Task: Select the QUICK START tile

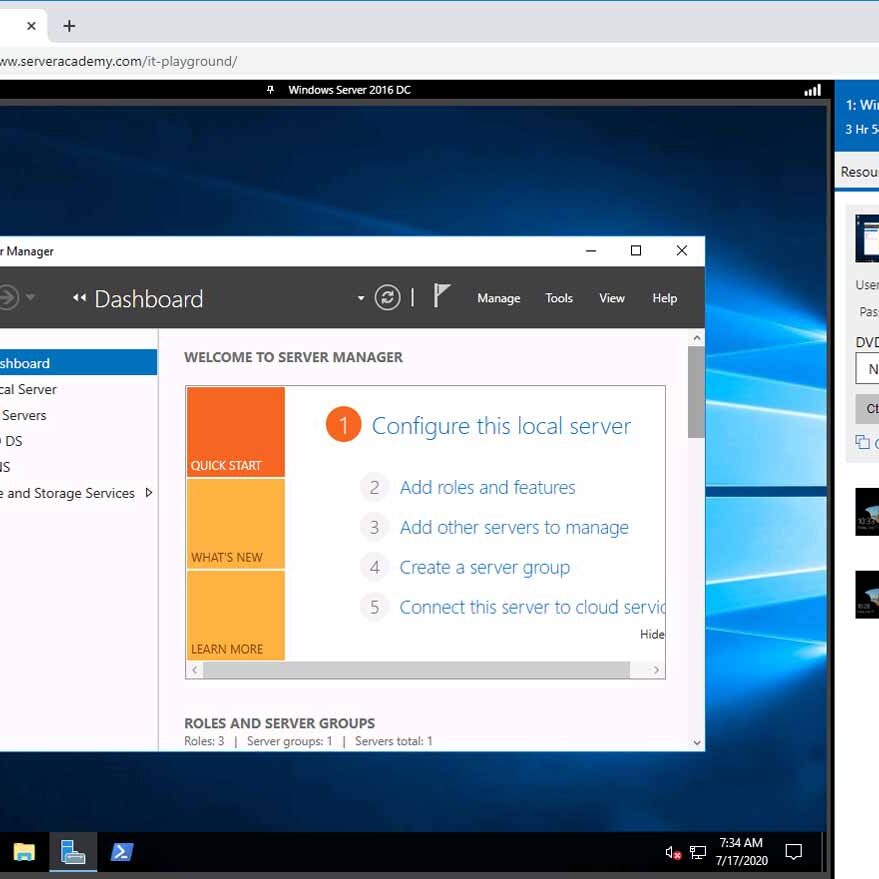Action: 236,432
